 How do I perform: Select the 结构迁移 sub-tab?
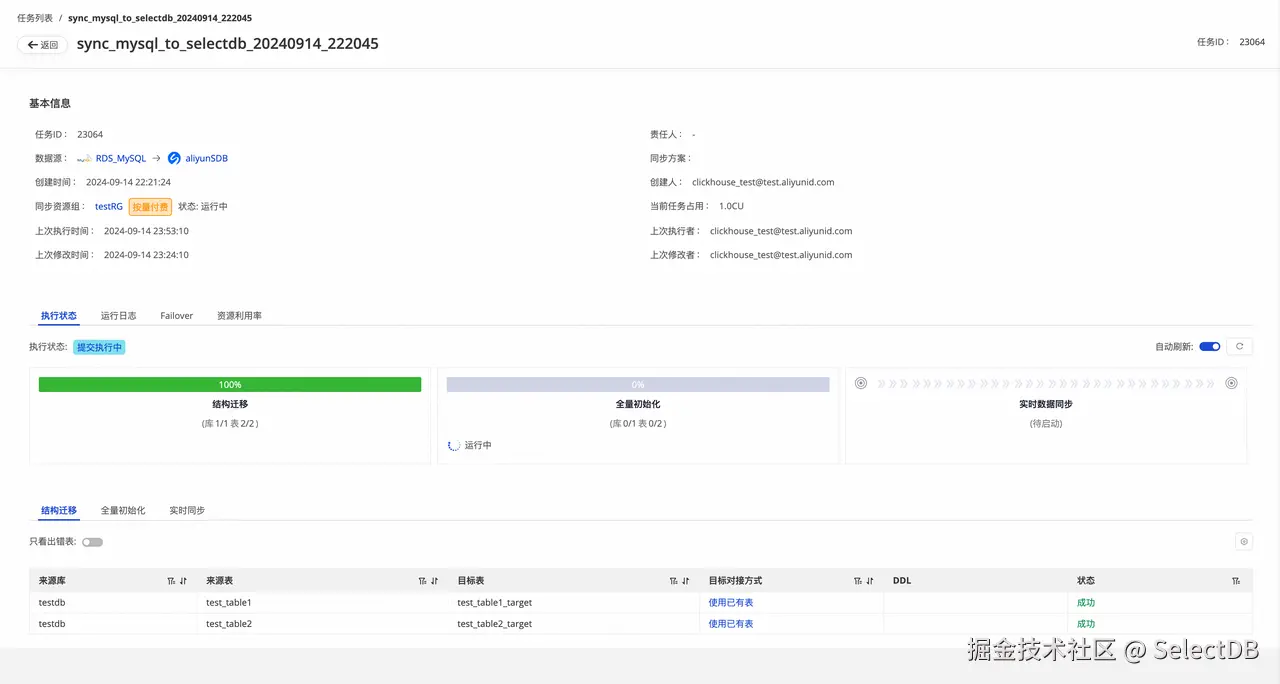59,510
